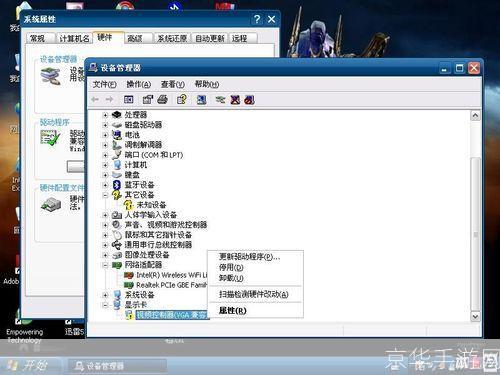Select Realtek PCIe GBE Family adapter row
This screenshot has height=375, width=500.
166,285
